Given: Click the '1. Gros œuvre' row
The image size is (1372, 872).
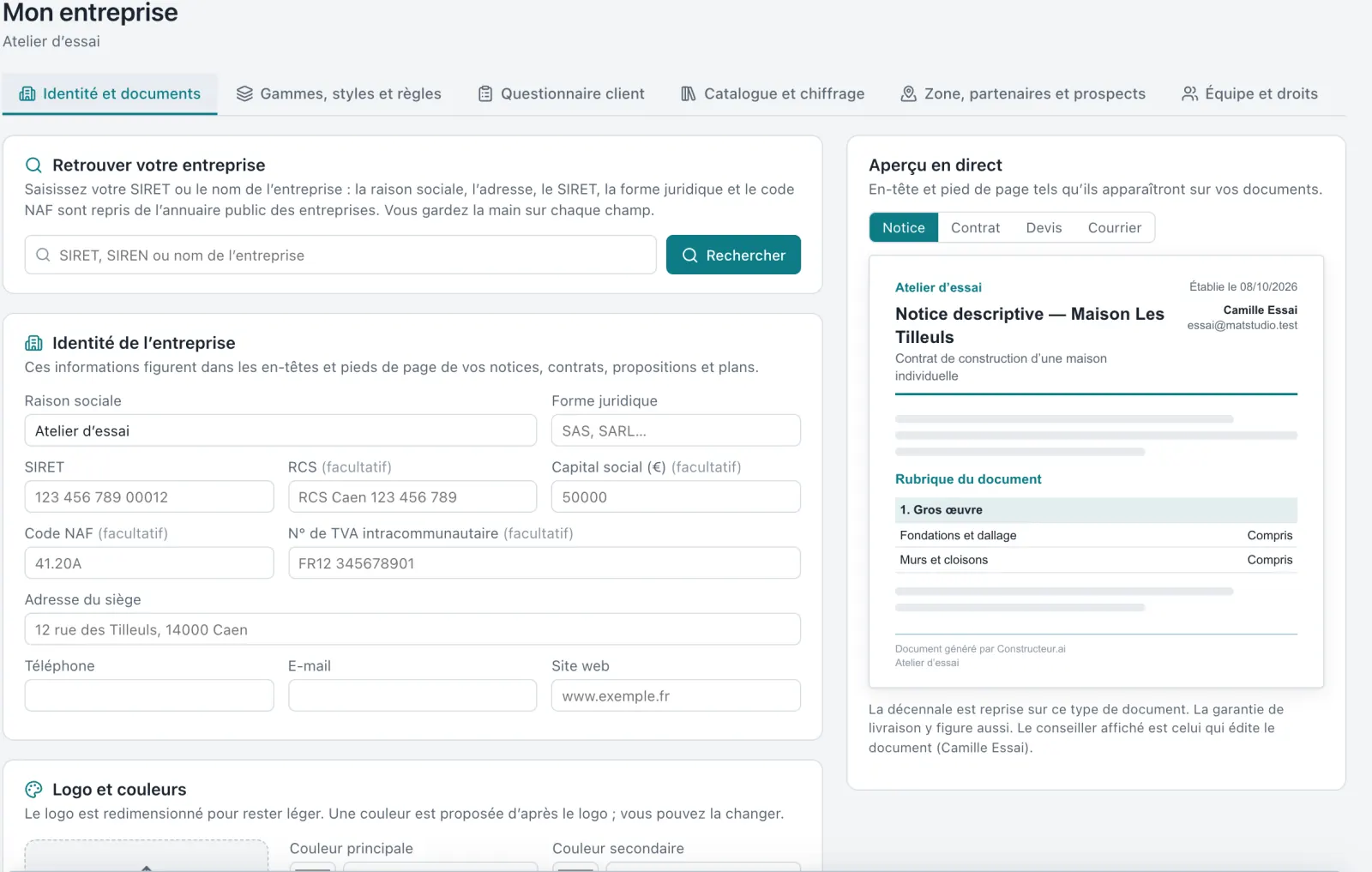Looking at the screenshot, I should (x=1096, y=509).
